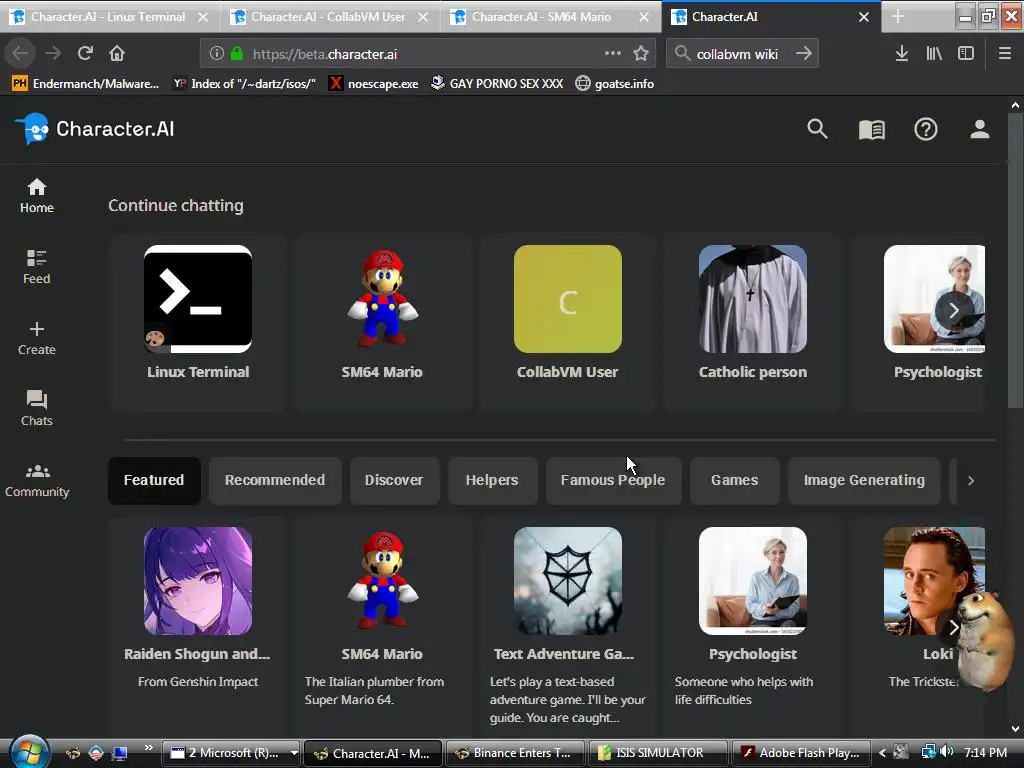Open the goatse.info bookmark

pos(615,84)
